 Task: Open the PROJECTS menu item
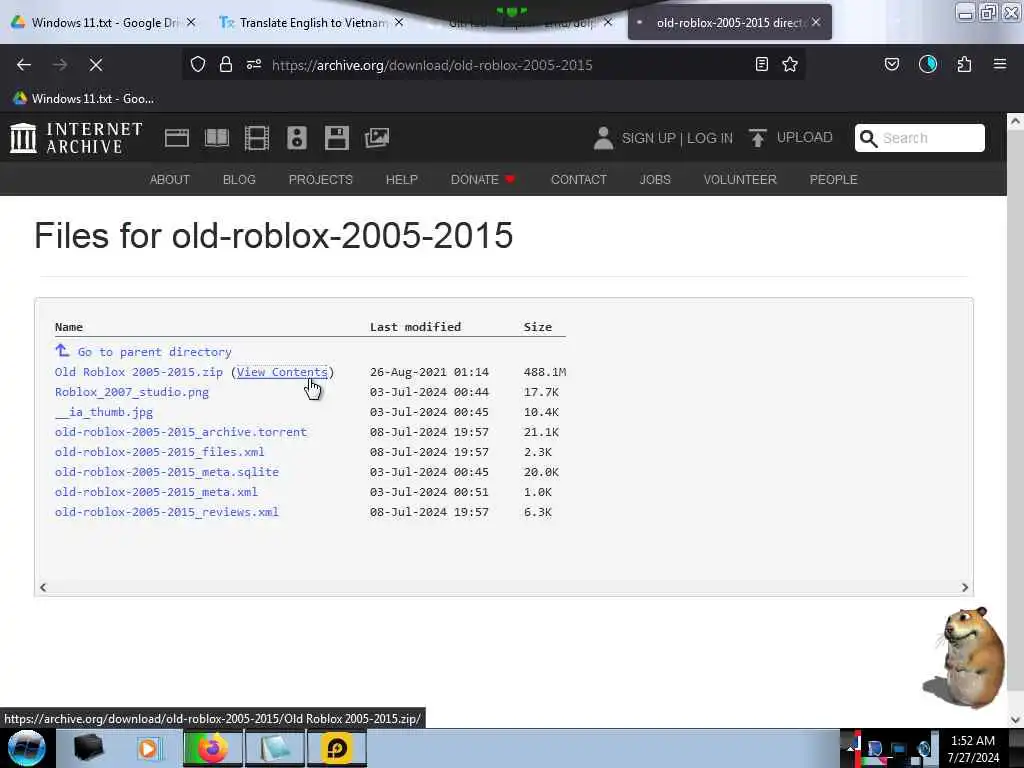tap(321, 180)
